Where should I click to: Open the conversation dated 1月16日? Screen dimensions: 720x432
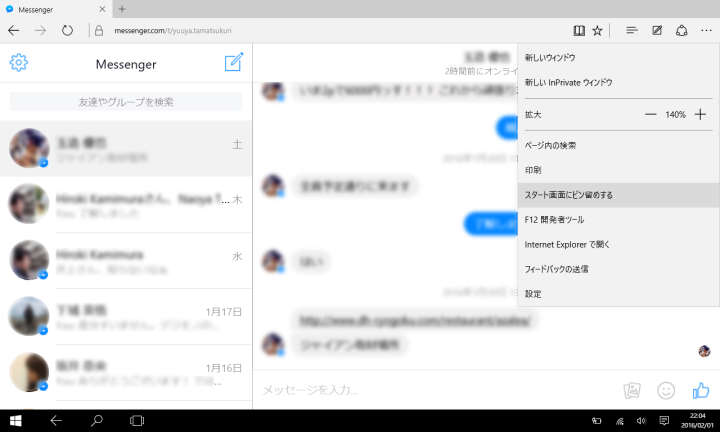point(126,372)
